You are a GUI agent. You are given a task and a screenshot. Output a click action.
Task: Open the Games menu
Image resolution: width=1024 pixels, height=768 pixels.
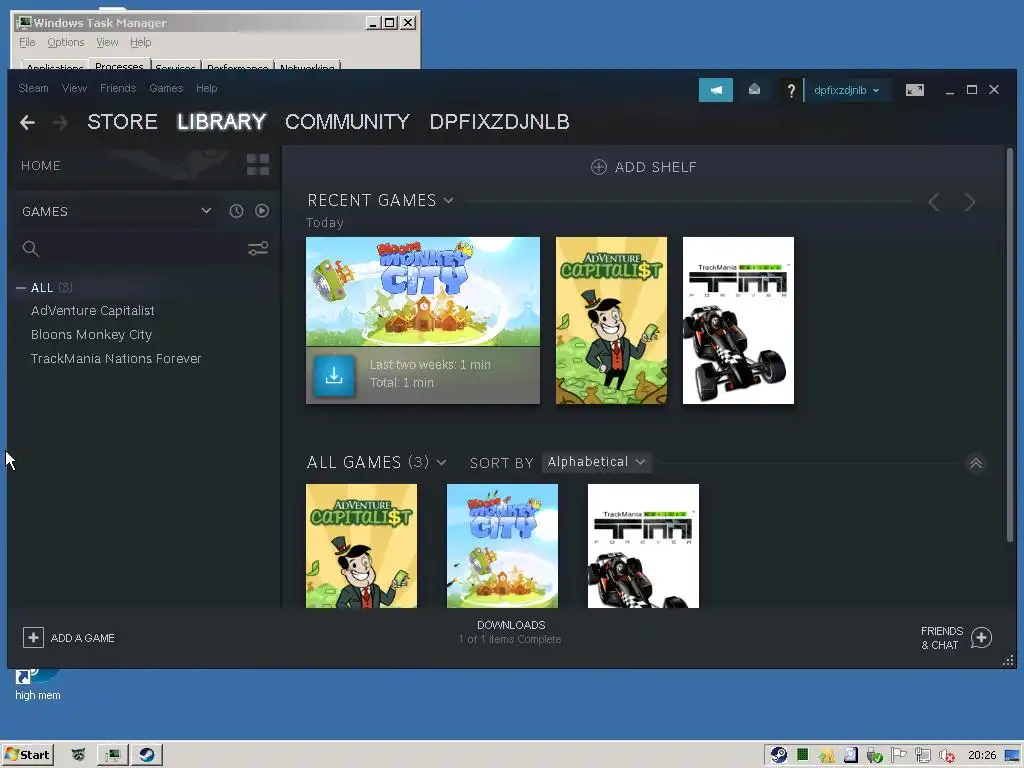[166, 88]
